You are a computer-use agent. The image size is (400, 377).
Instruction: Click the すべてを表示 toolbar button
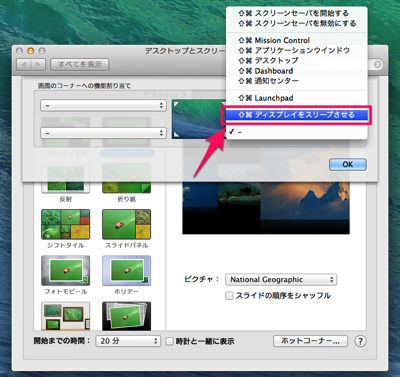tap(80, 64)
